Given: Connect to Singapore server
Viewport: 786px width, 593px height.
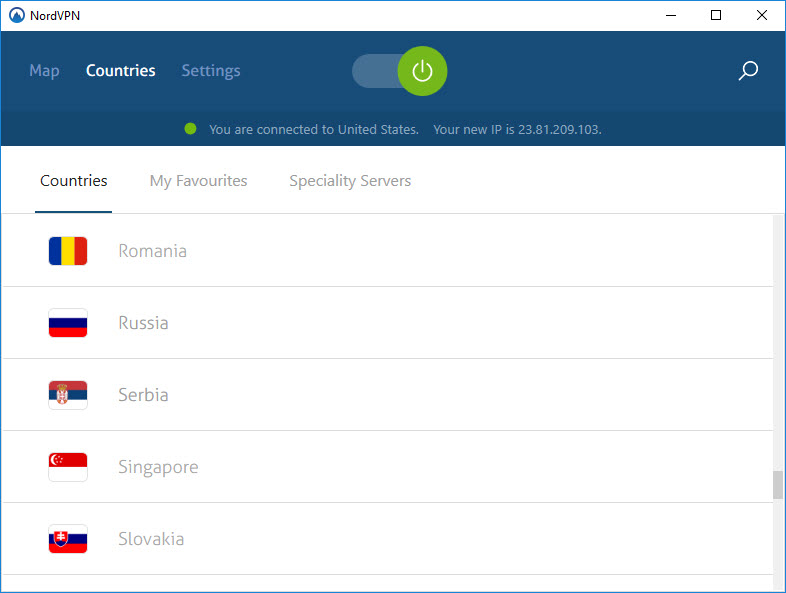Looking at the screenshot, I should (387, 467).
